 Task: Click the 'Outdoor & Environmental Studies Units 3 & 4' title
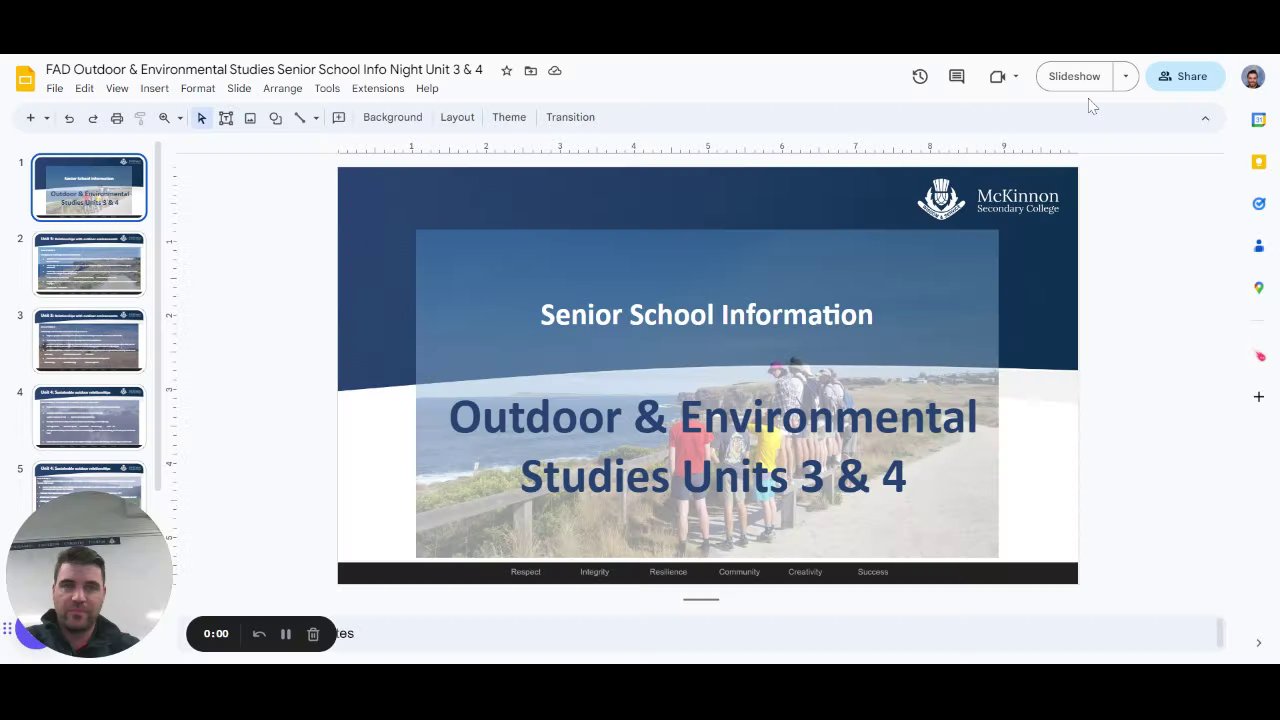[x=712, y=447]
